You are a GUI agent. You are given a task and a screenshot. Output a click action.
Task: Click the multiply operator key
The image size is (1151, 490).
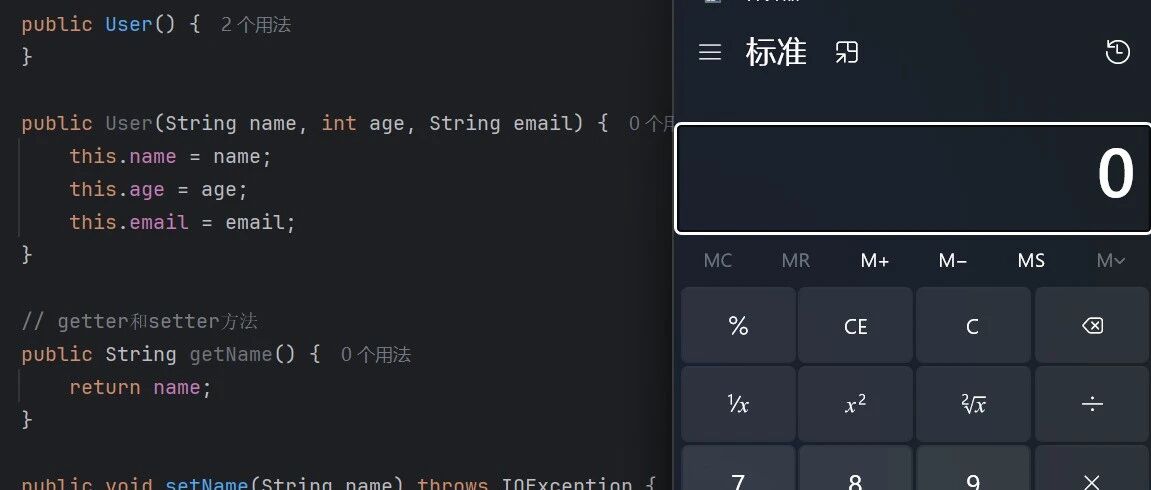1092,468
